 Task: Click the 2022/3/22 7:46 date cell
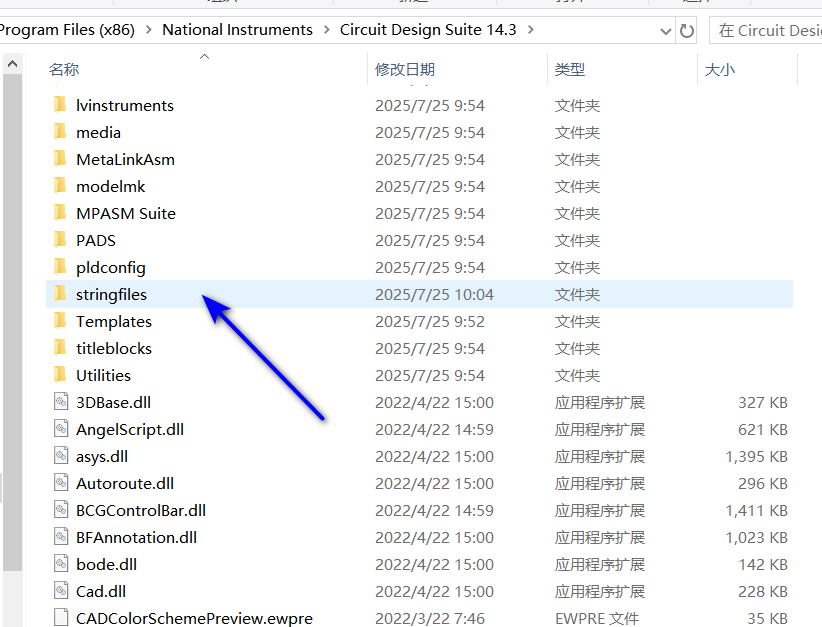click(x=430, y=619)
